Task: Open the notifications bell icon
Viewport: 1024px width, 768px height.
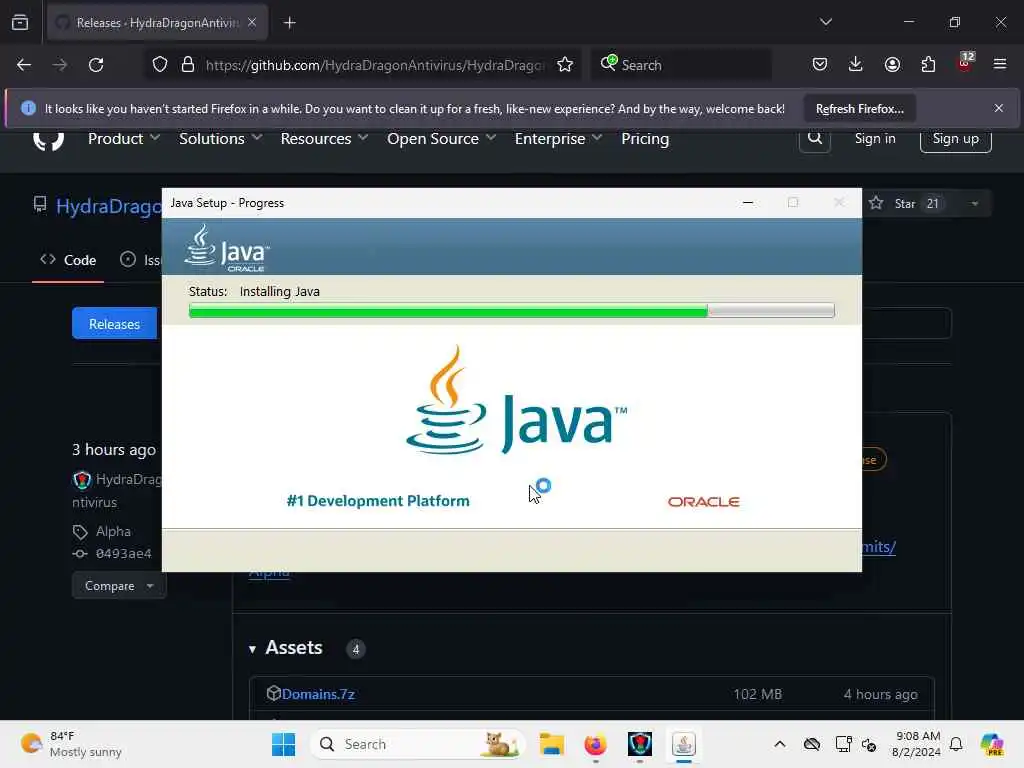Action: pyautogui.click(x=956, y=744)
